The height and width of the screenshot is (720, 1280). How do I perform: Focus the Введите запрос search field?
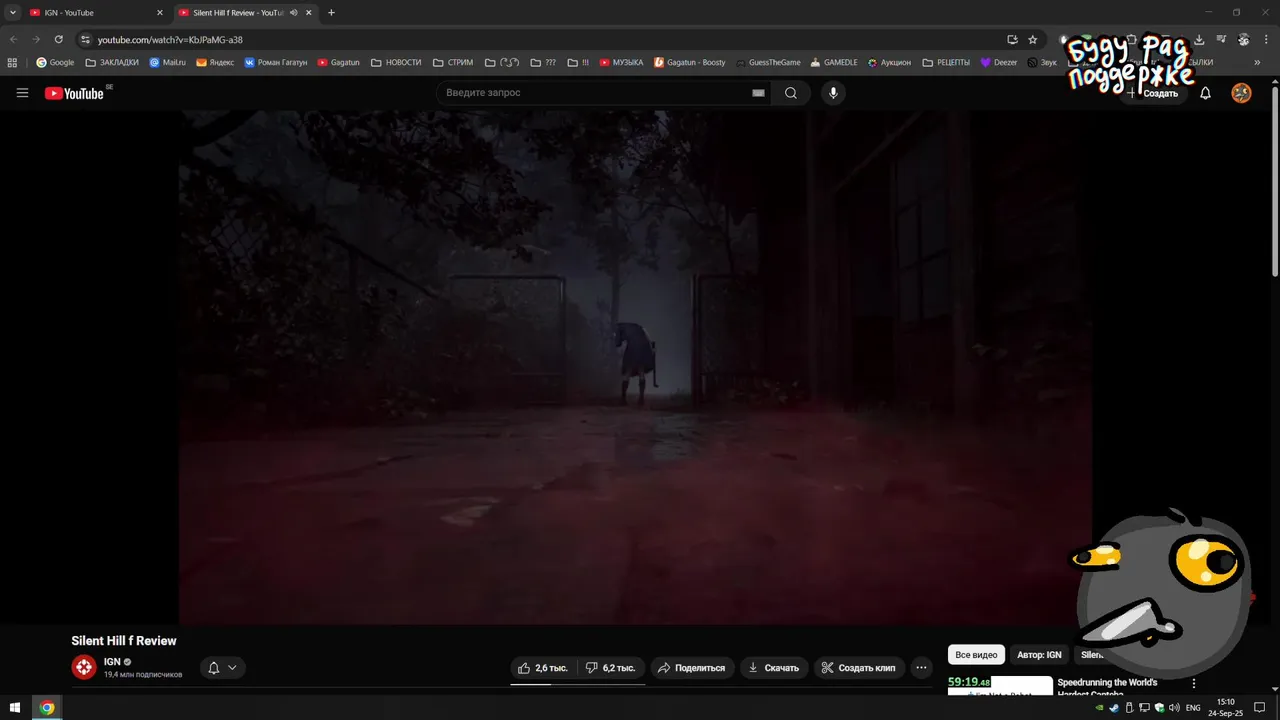(596, 93)
